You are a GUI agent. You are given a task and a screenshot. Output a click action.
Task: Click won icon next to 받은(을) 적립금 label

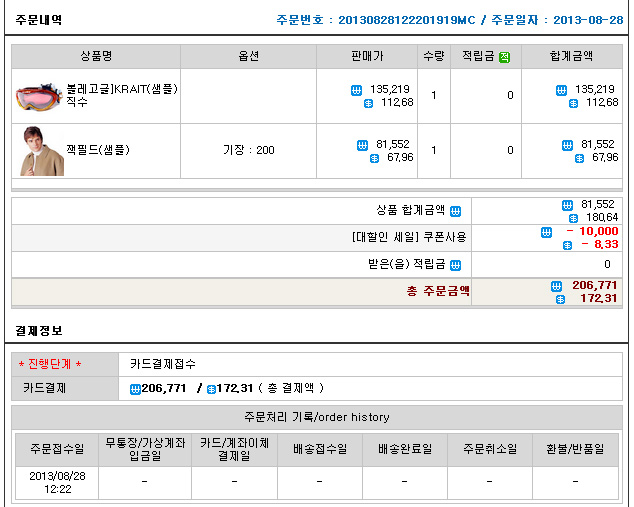pos(455,265)
